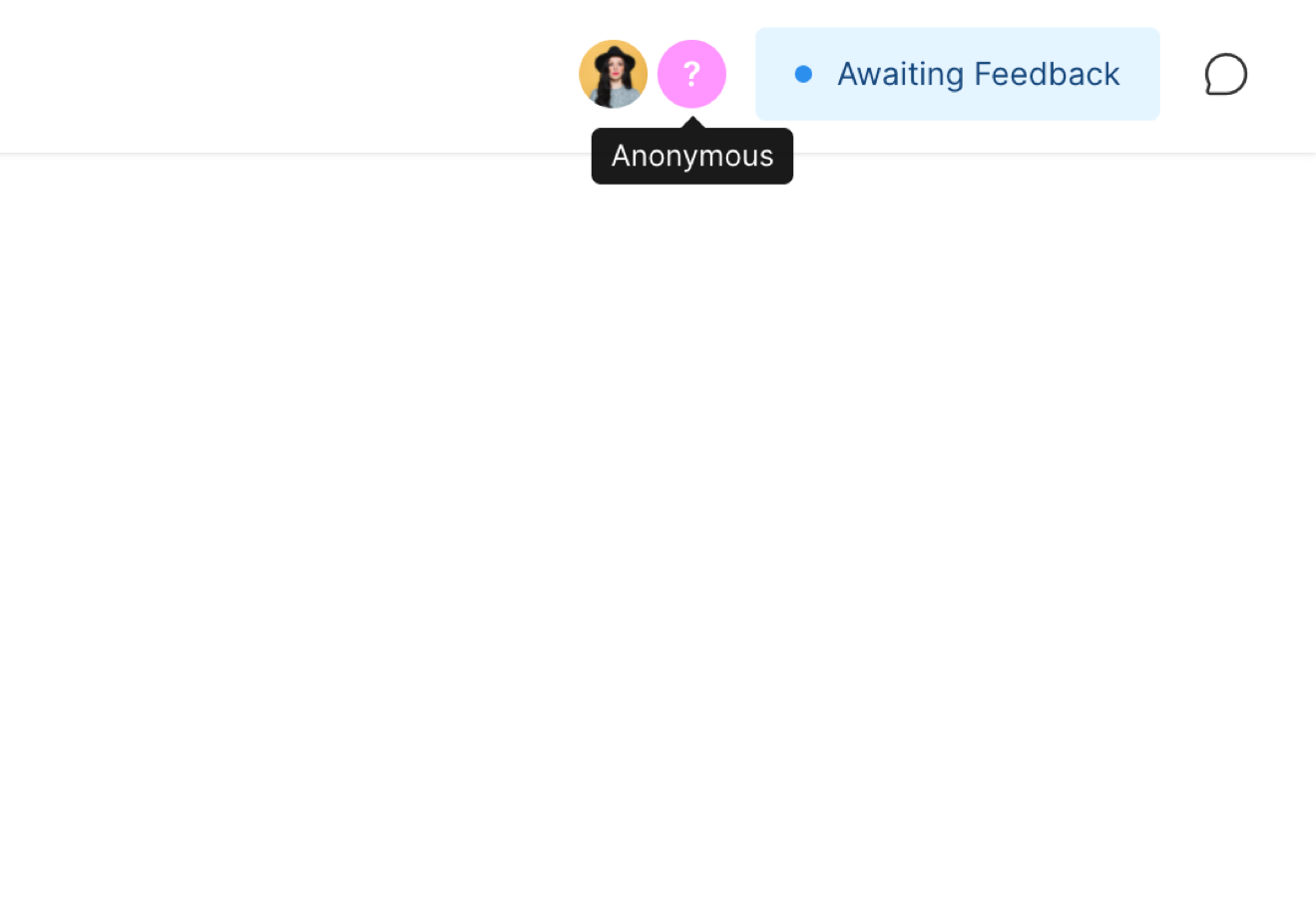Click the pink question mark avatar

pos(691,74)
